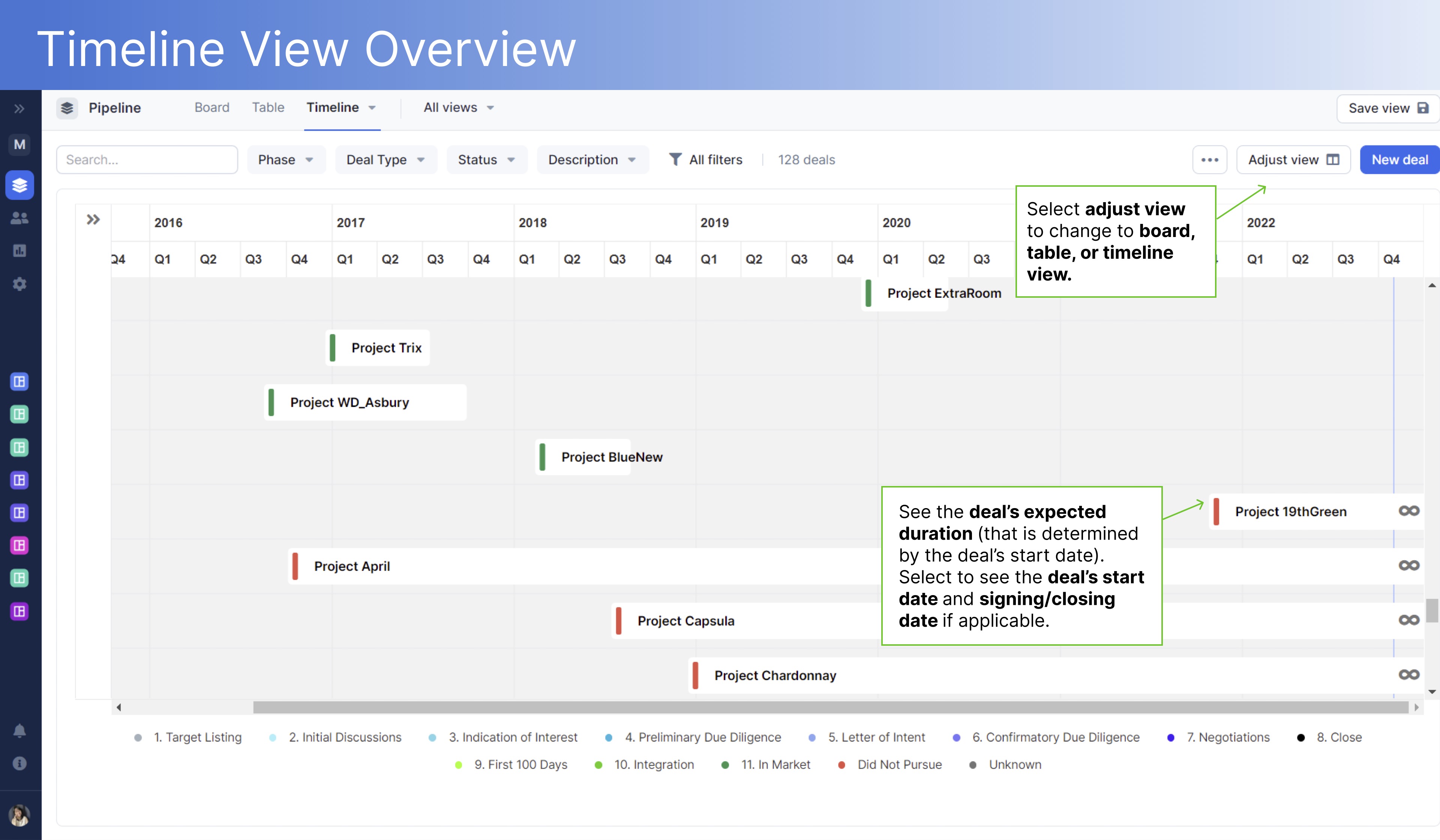The height and width of the screenshot is (840, 1440).
Task: Open the analytics chart icon in sidebar
Action: click(19, 250)
